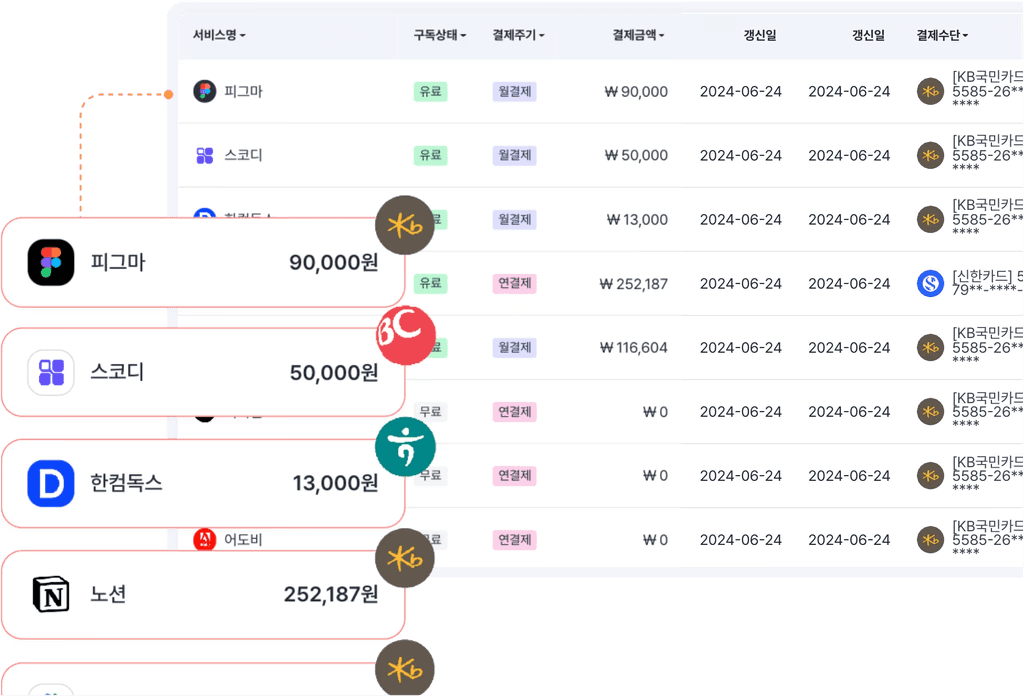This screenshot has height=696, width=1024.
Task: Open the 결제주기 column dropdown
Action: [519, 35]
